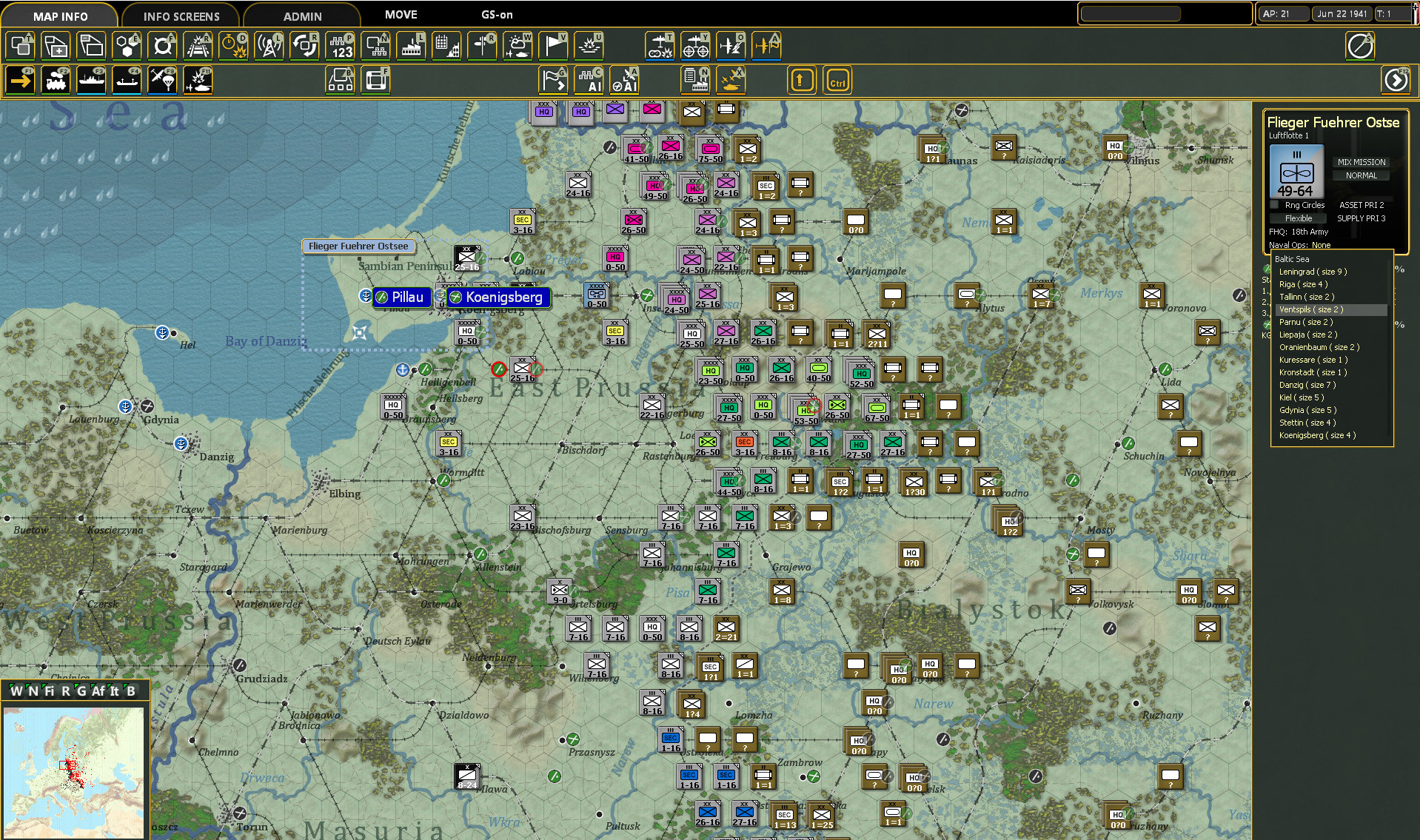Open the factory locations icon (L)
Screen dimensions: 1420x840
412,45
